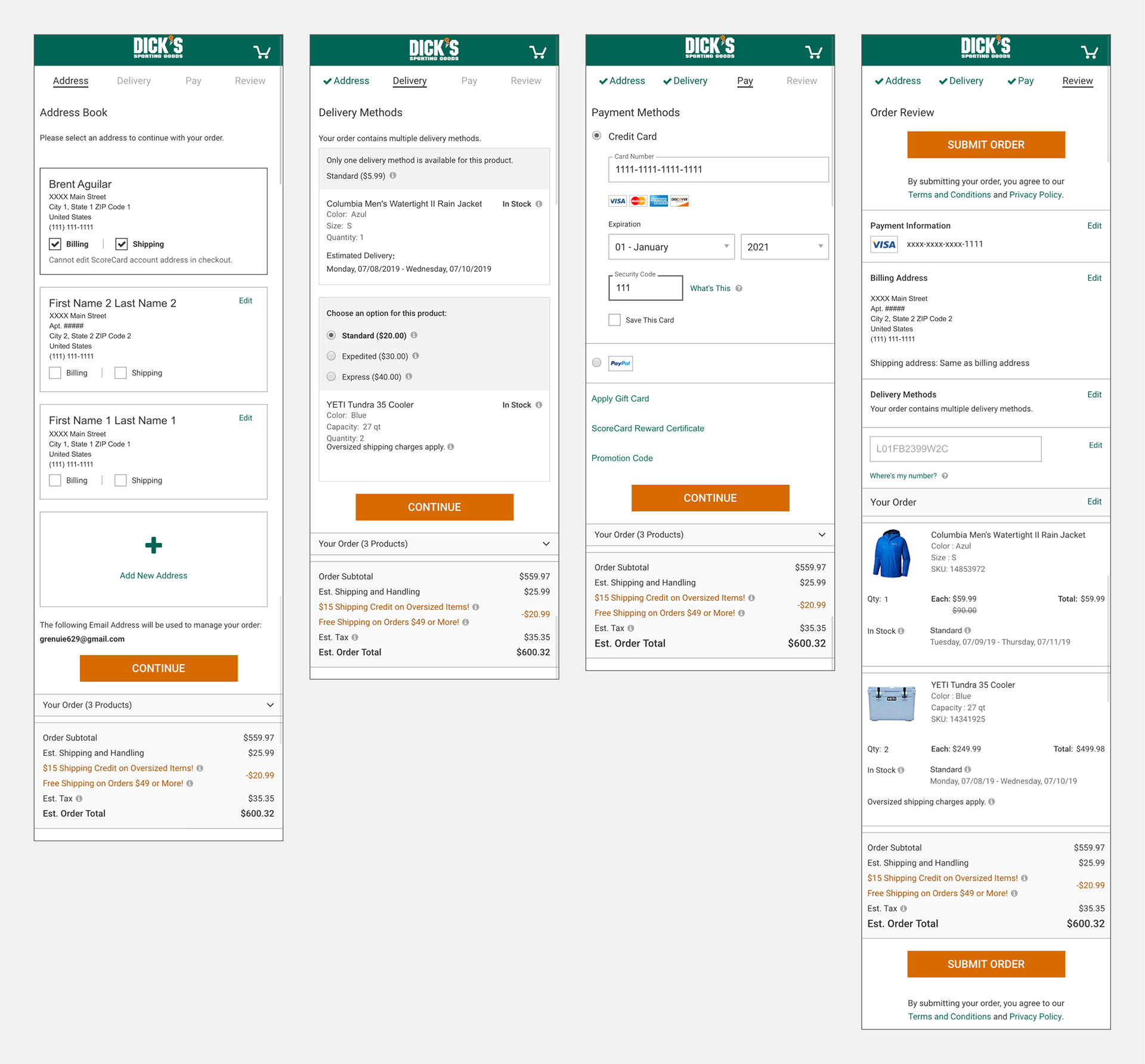Click info icon next to Express ($40.00)
Viewport: 1145px width, 1064px height.
pyautogui.click(x=409, y=376)
